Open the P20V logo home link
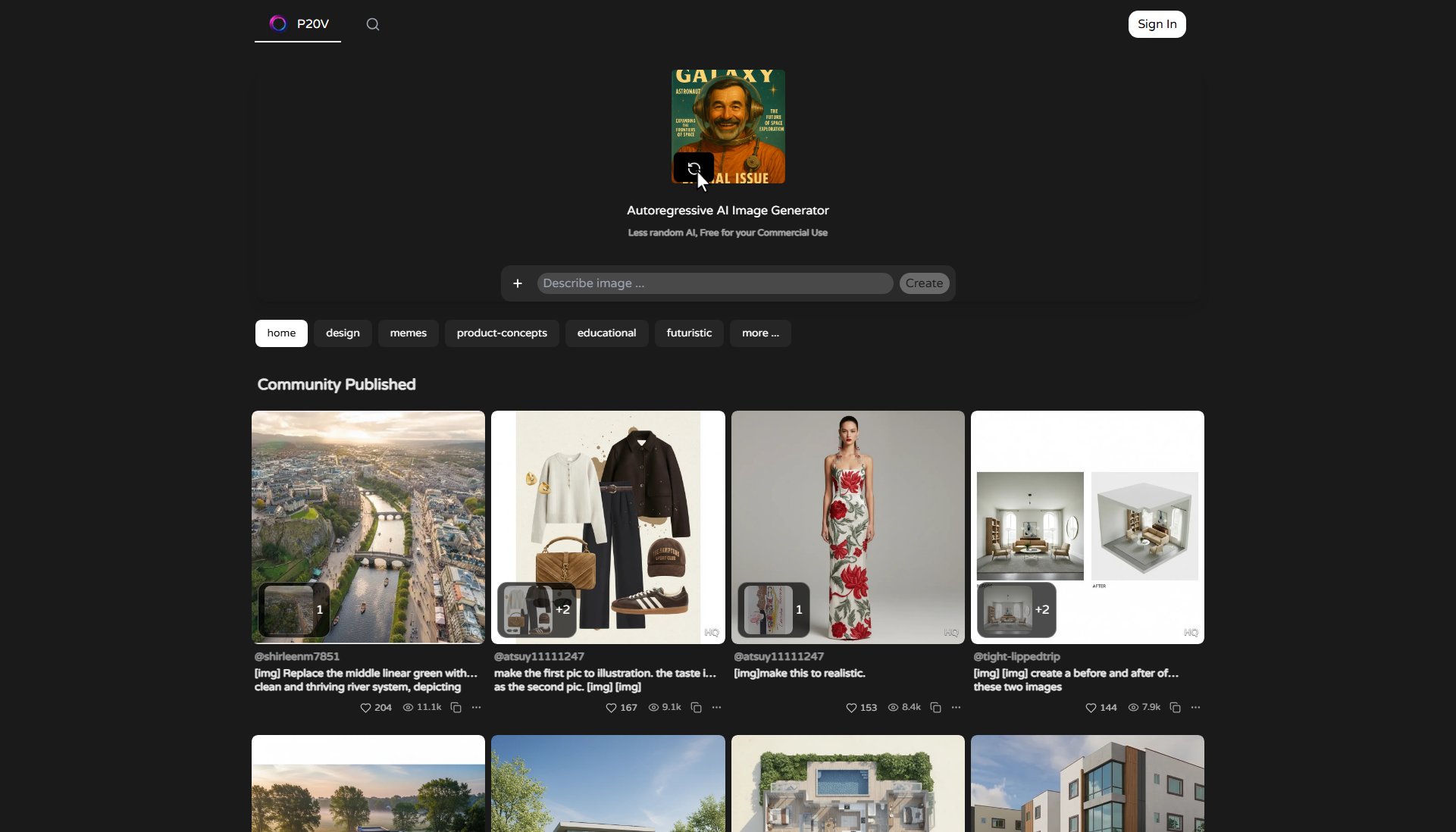This screenshot has width=1456, height=832. (x=299, y=24)
